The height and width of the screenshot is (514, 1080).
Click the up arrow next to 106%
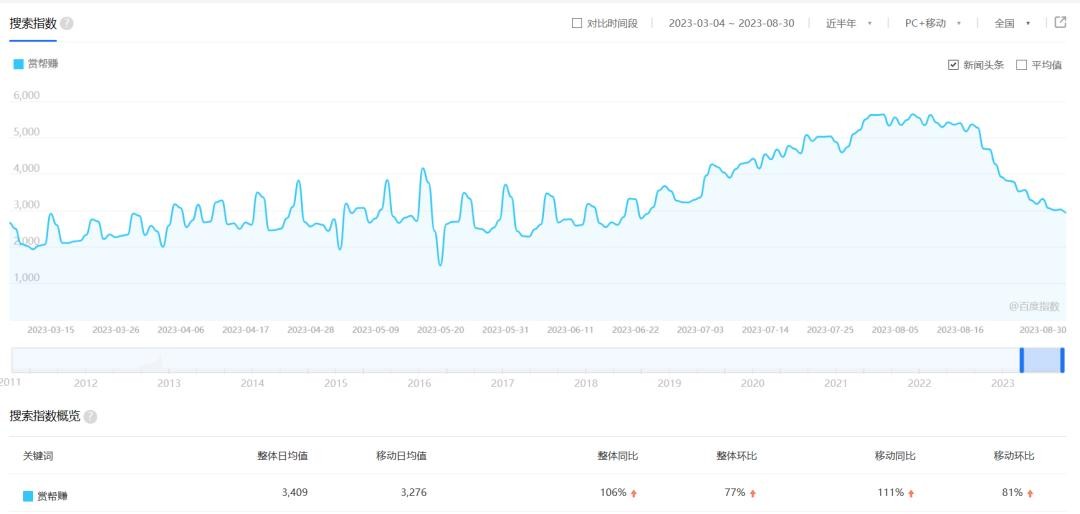pyautogui.click(x=634, y=493)
